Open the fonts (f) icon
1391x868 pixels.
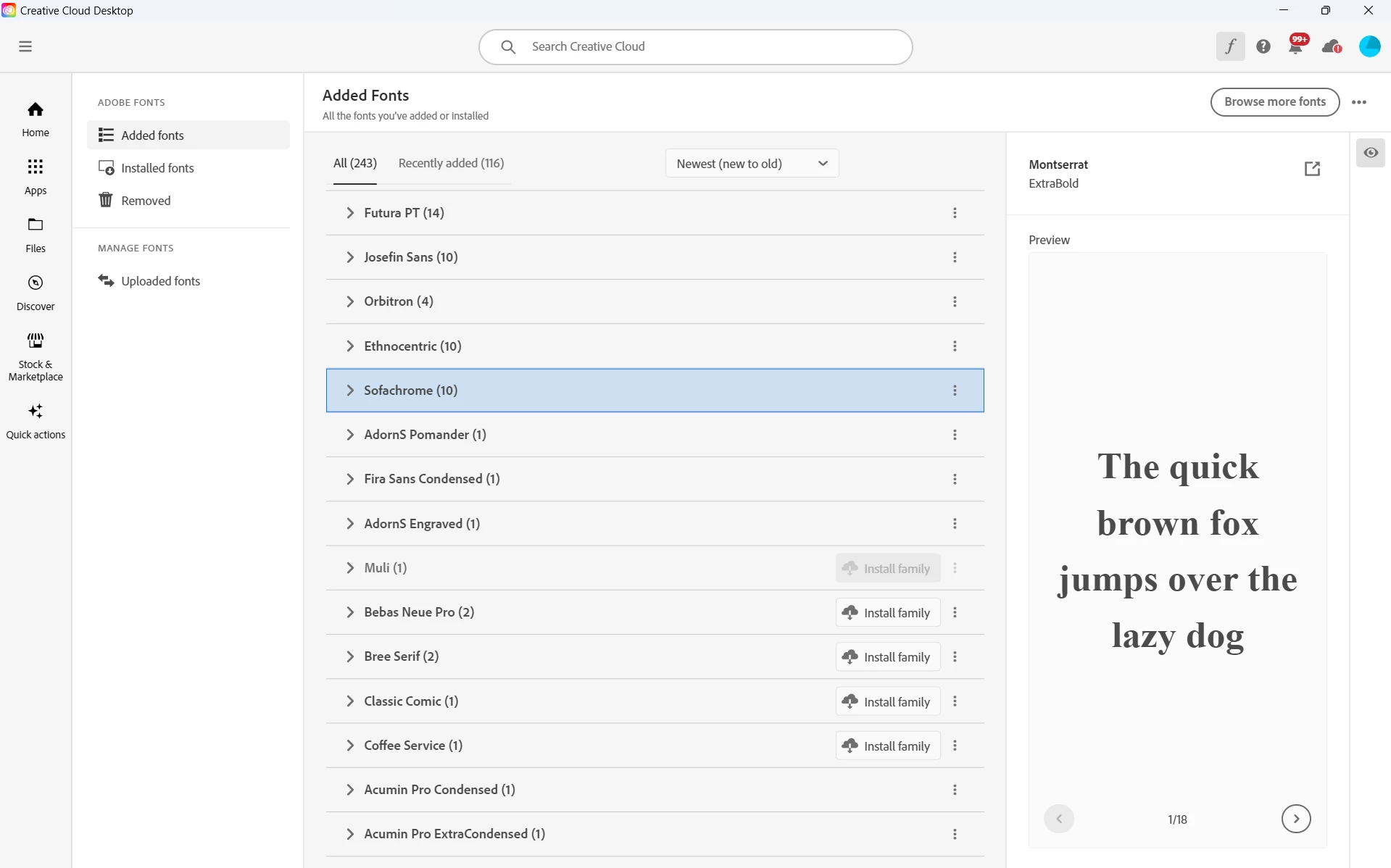pos(1230,46)
